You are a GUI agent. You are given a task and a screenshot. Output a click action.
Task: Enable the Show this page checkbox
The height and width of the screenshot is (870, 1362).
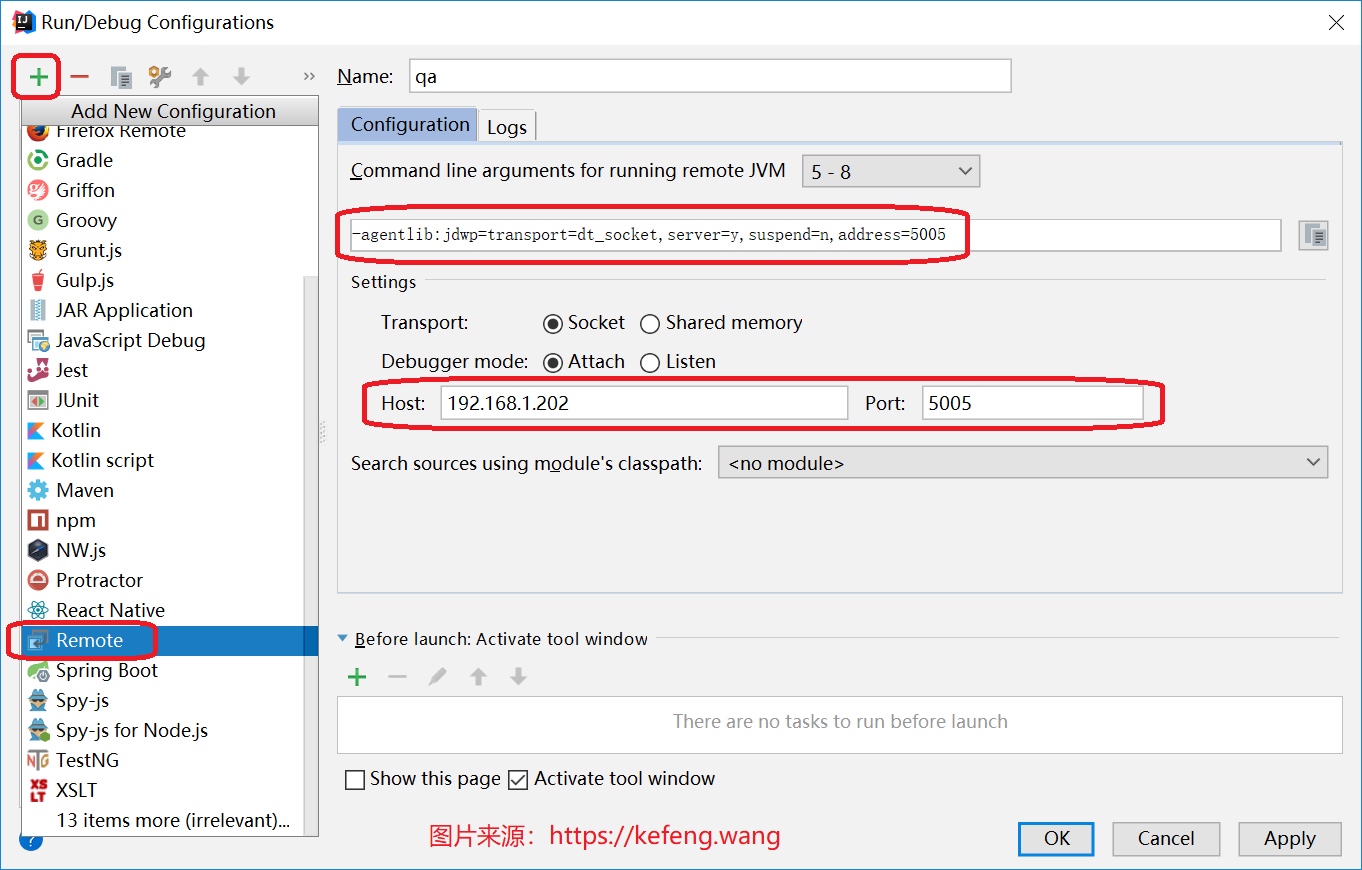tap(355, 780)
